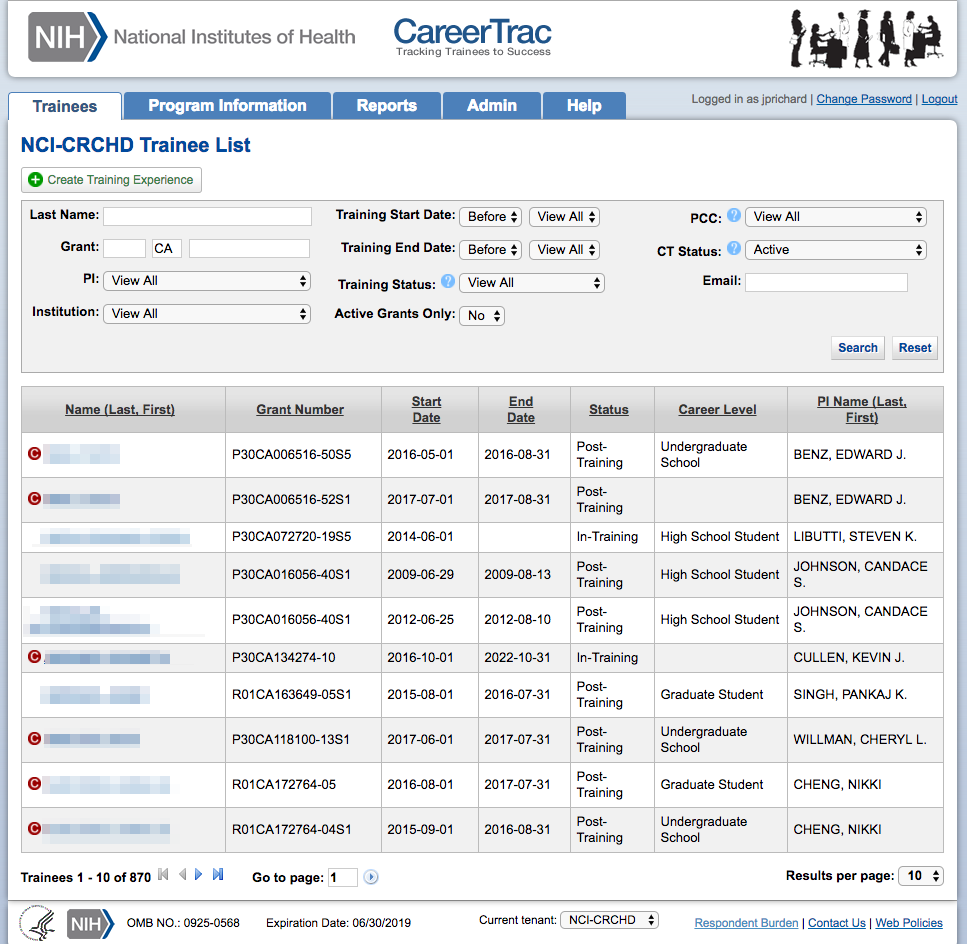Open the PCC help question-mark icon
The width and height of the screenshot is (967, 944).
pos(733,215)
